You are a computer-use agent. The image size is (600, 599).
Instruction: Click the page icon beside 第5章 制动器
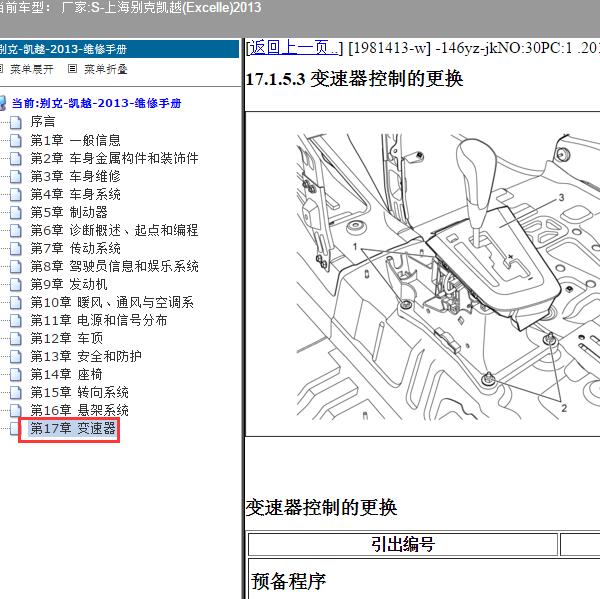coord(16,212)
